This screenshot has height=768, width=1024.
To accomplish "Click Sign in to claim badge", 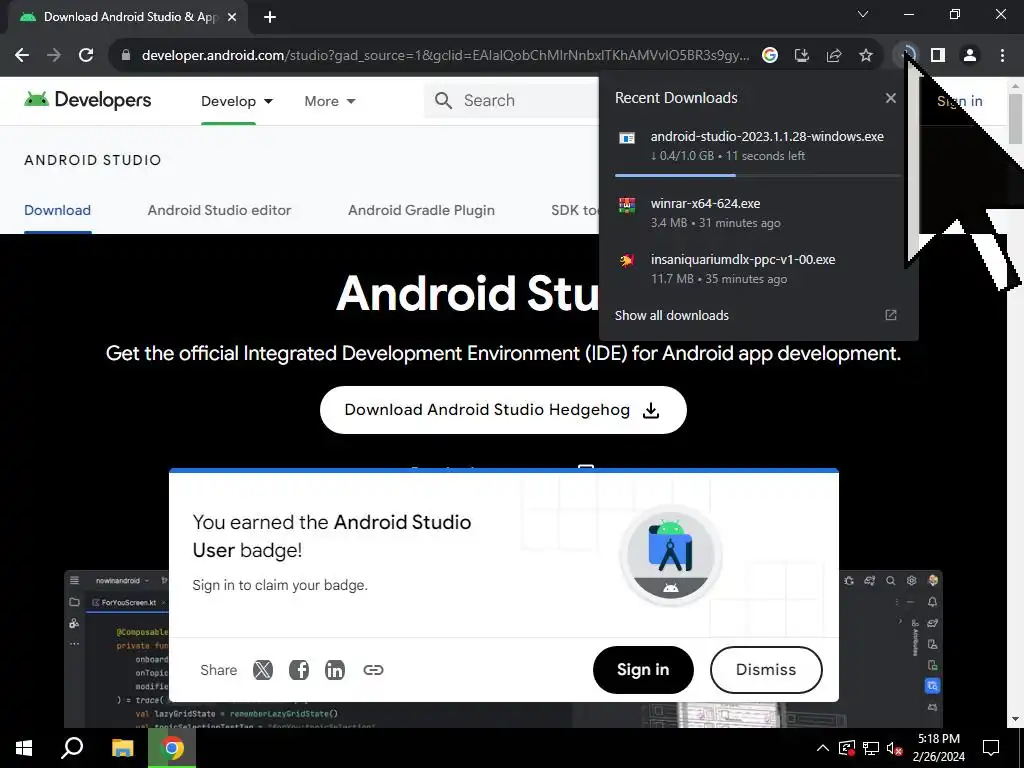I will (x=643, y=670).
